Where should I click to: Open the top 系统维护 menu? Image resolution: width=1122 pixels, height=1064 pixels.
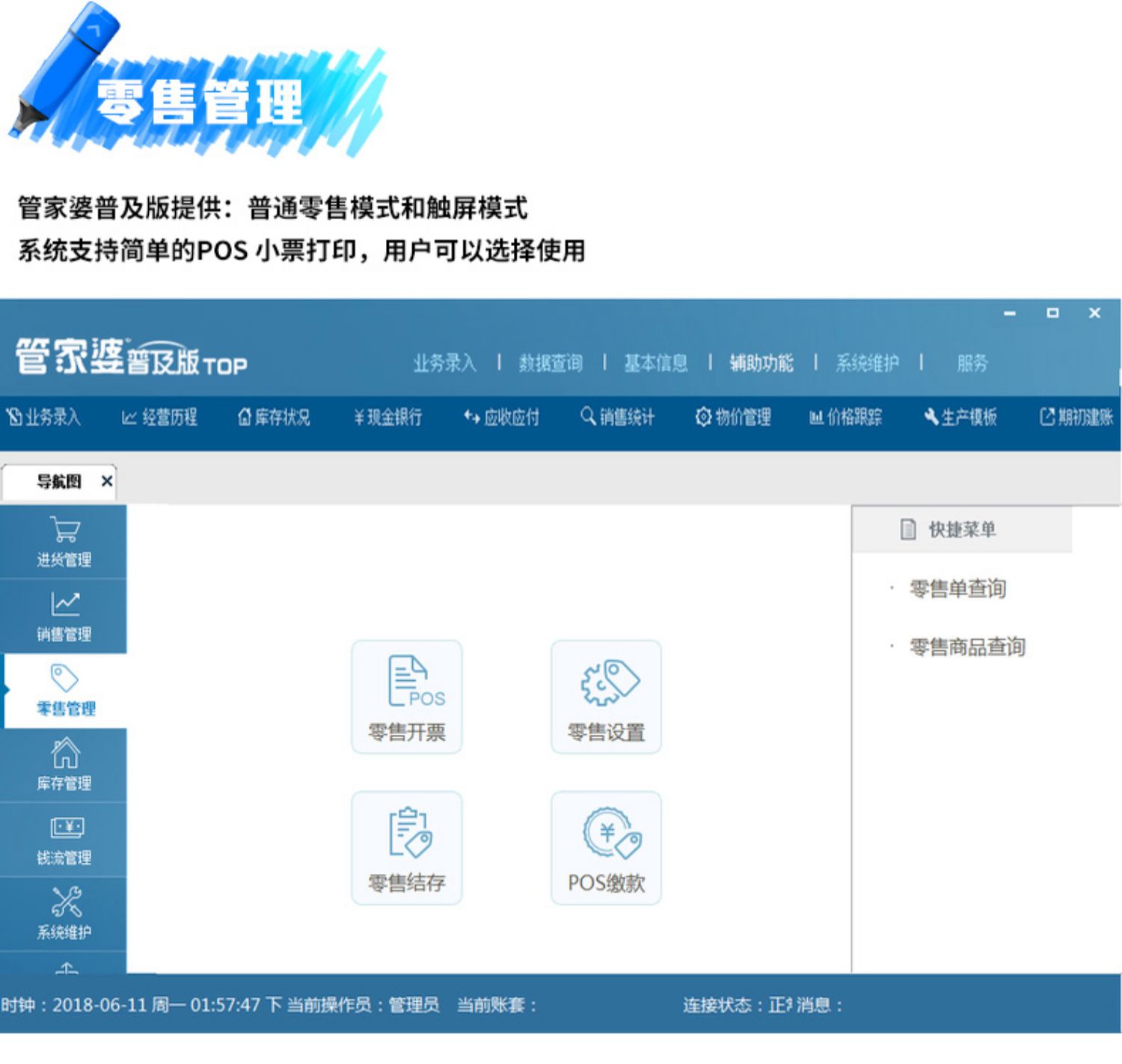click(867, 363)
